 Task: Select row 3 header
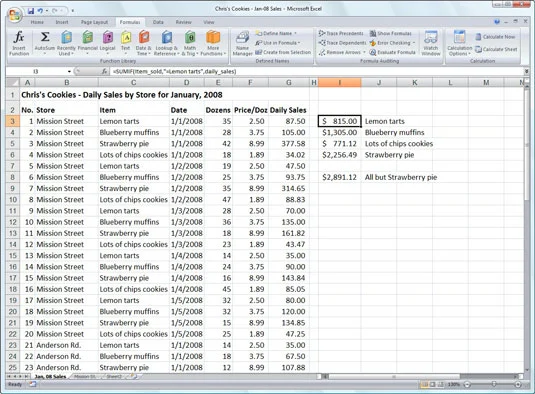click(x=13, y=121)
